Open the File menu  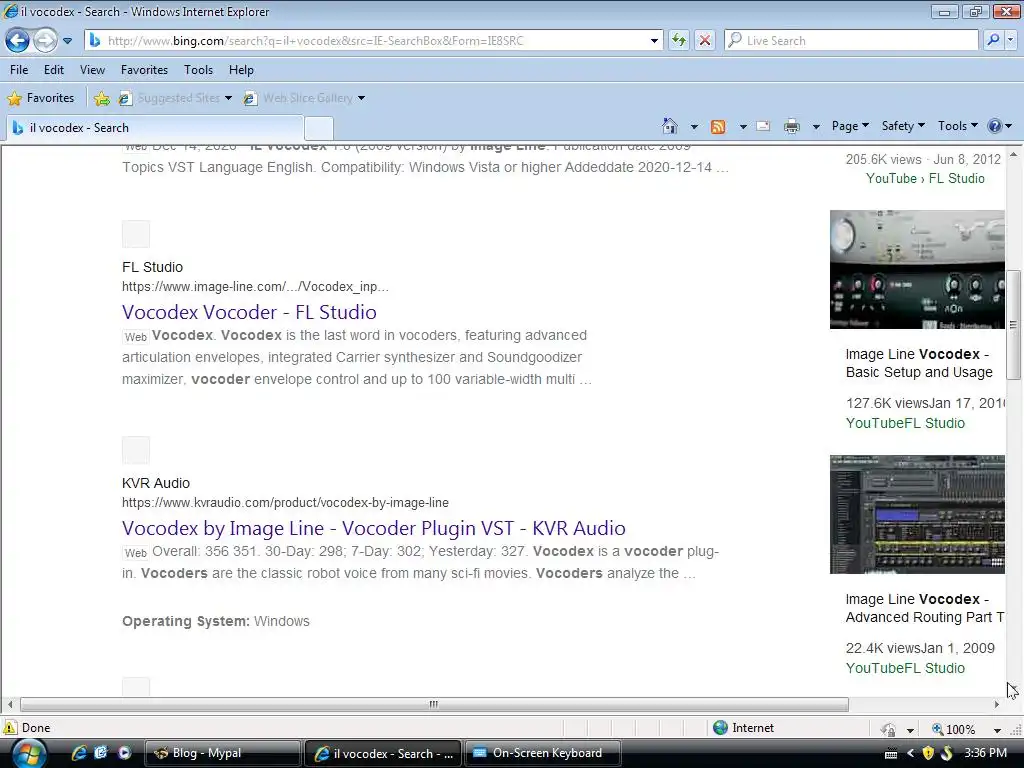click(19, 70)
